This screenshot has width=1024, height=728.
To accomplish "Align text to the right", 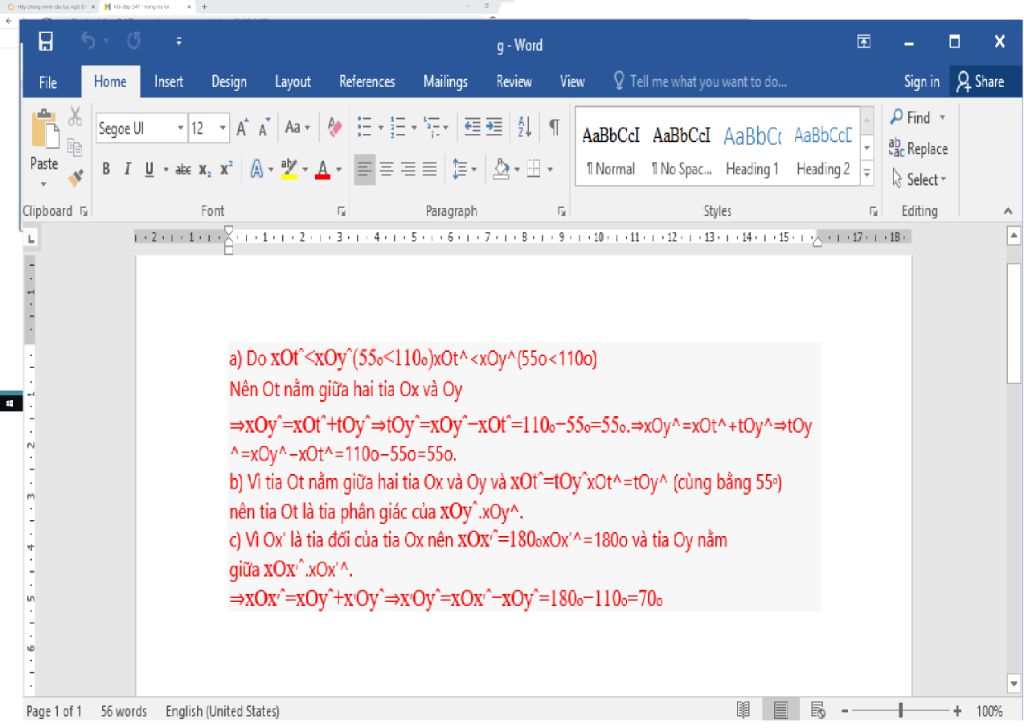I will (408, 170).
